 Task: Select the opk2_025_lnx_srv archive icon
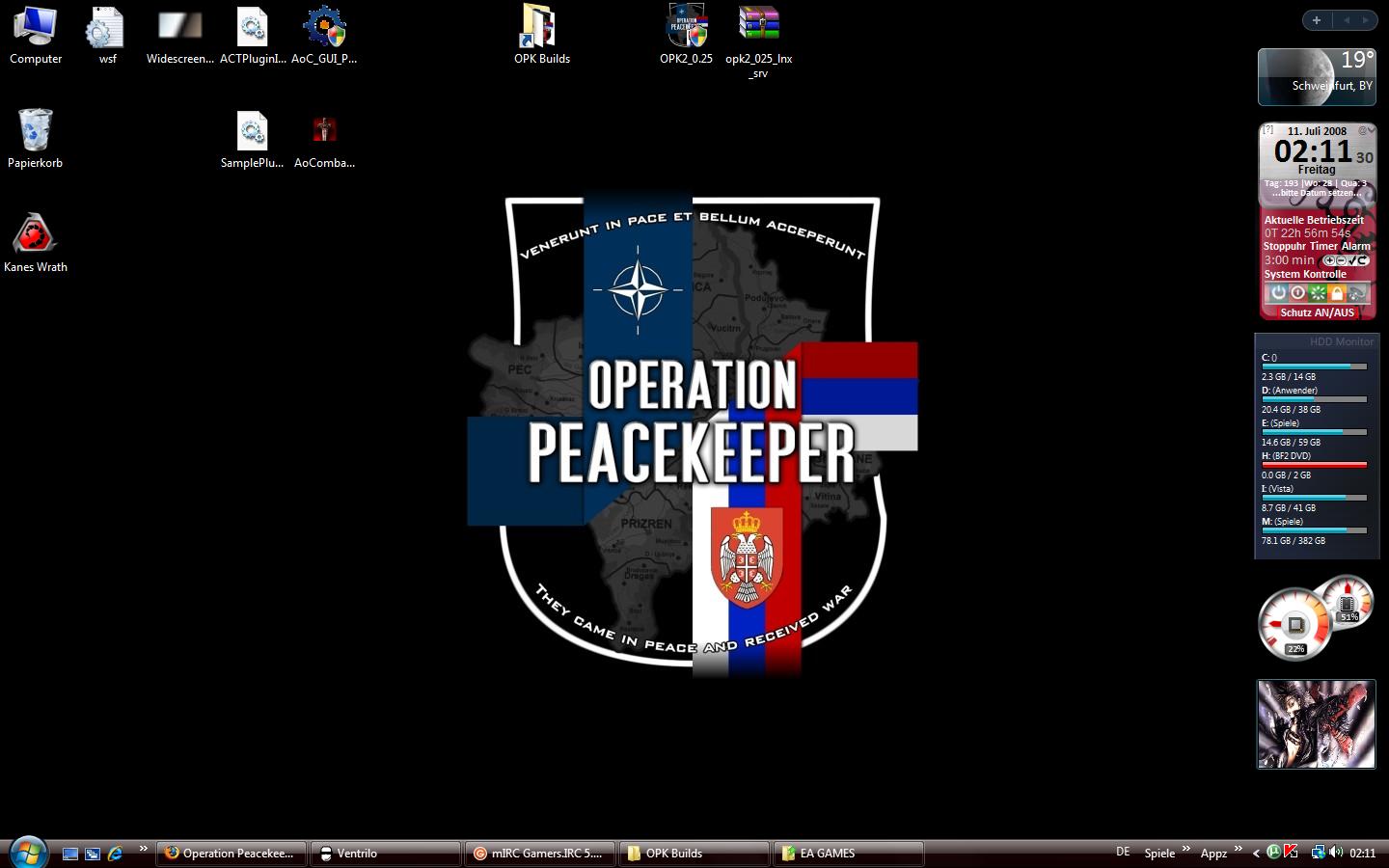(x=759, y=42)
